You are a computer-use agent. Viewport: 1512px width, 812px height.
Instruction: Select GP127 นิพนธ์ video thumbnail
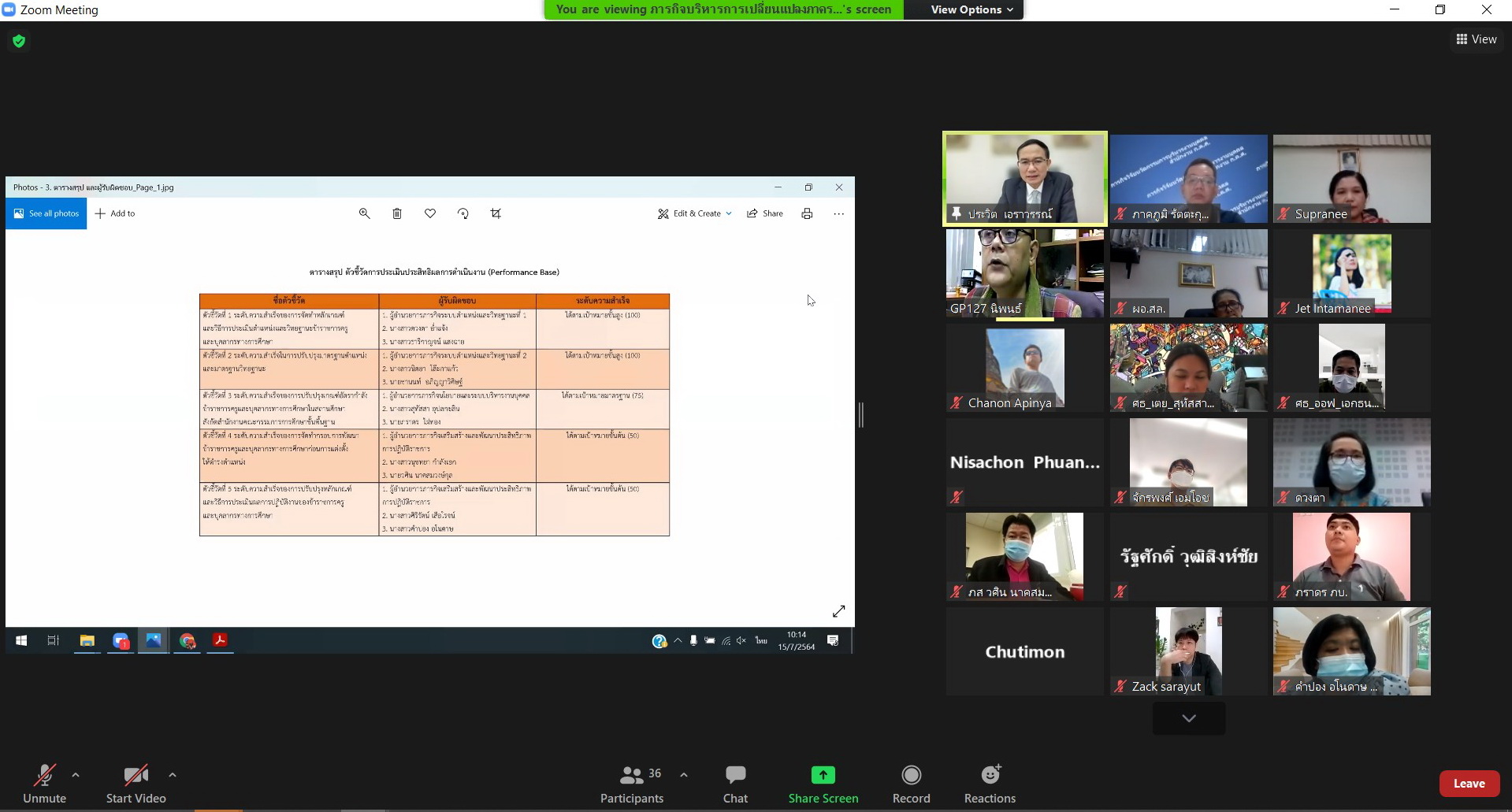pos(1024,273)
